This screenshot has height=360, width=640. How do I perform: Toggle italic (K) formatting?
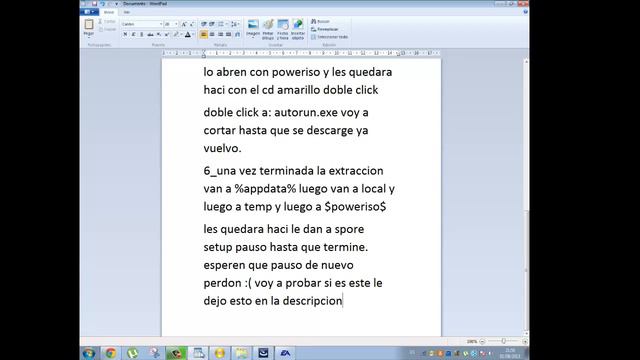pos(133,34)
